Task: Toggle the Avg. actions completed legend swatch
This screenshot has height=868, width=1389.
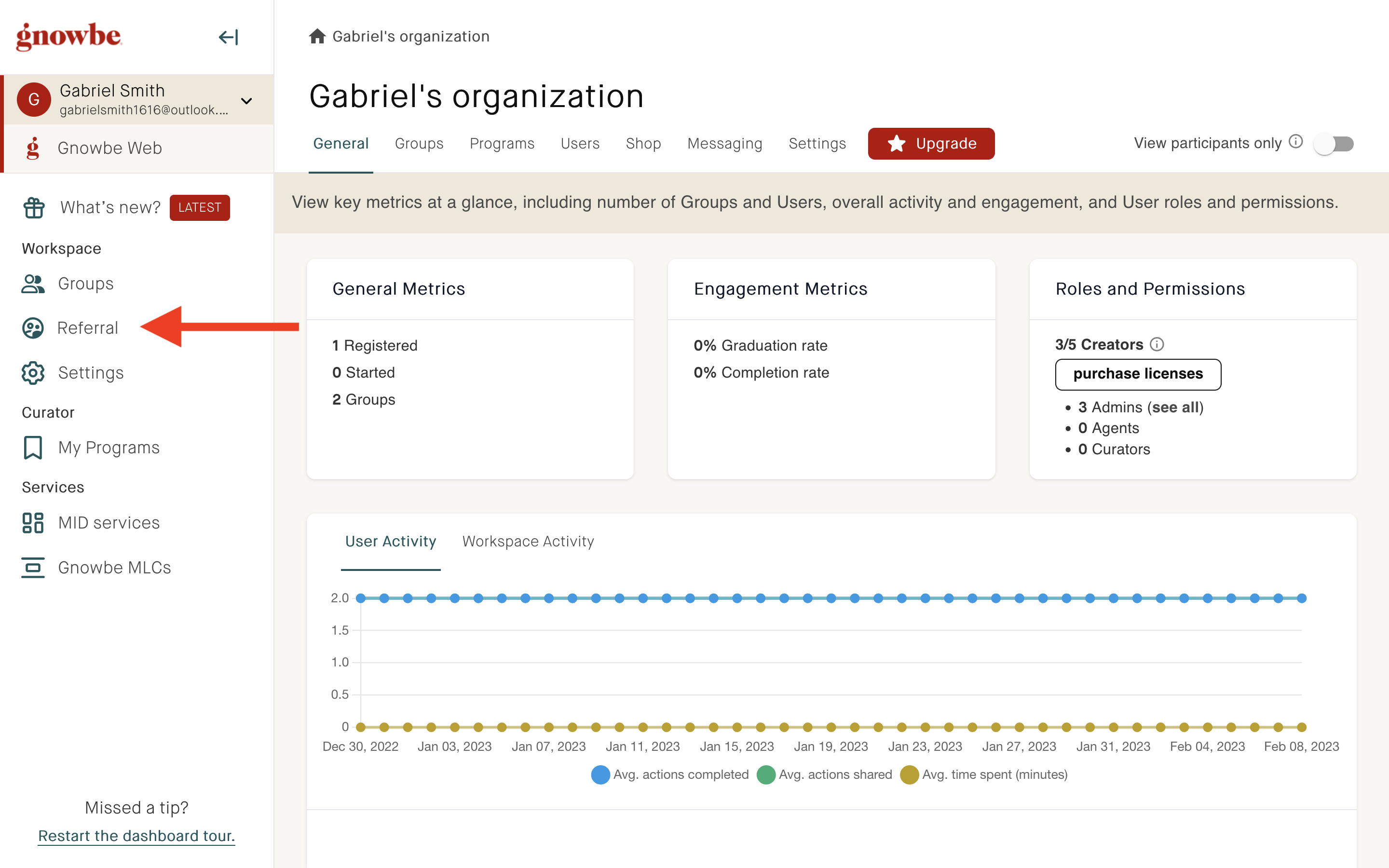Action: (x=600, y=774)
